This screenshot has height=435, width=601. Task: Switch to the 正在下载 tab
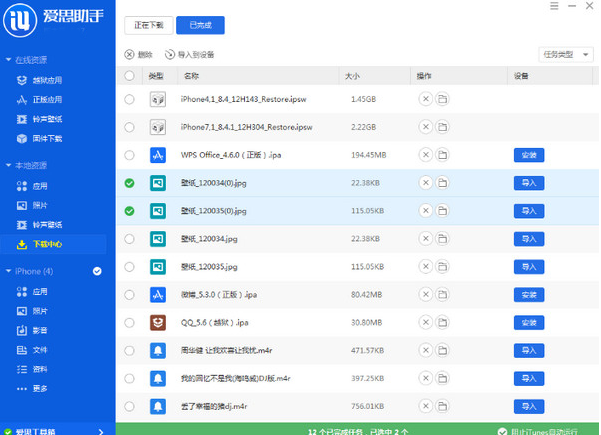(x=150, y=25)
